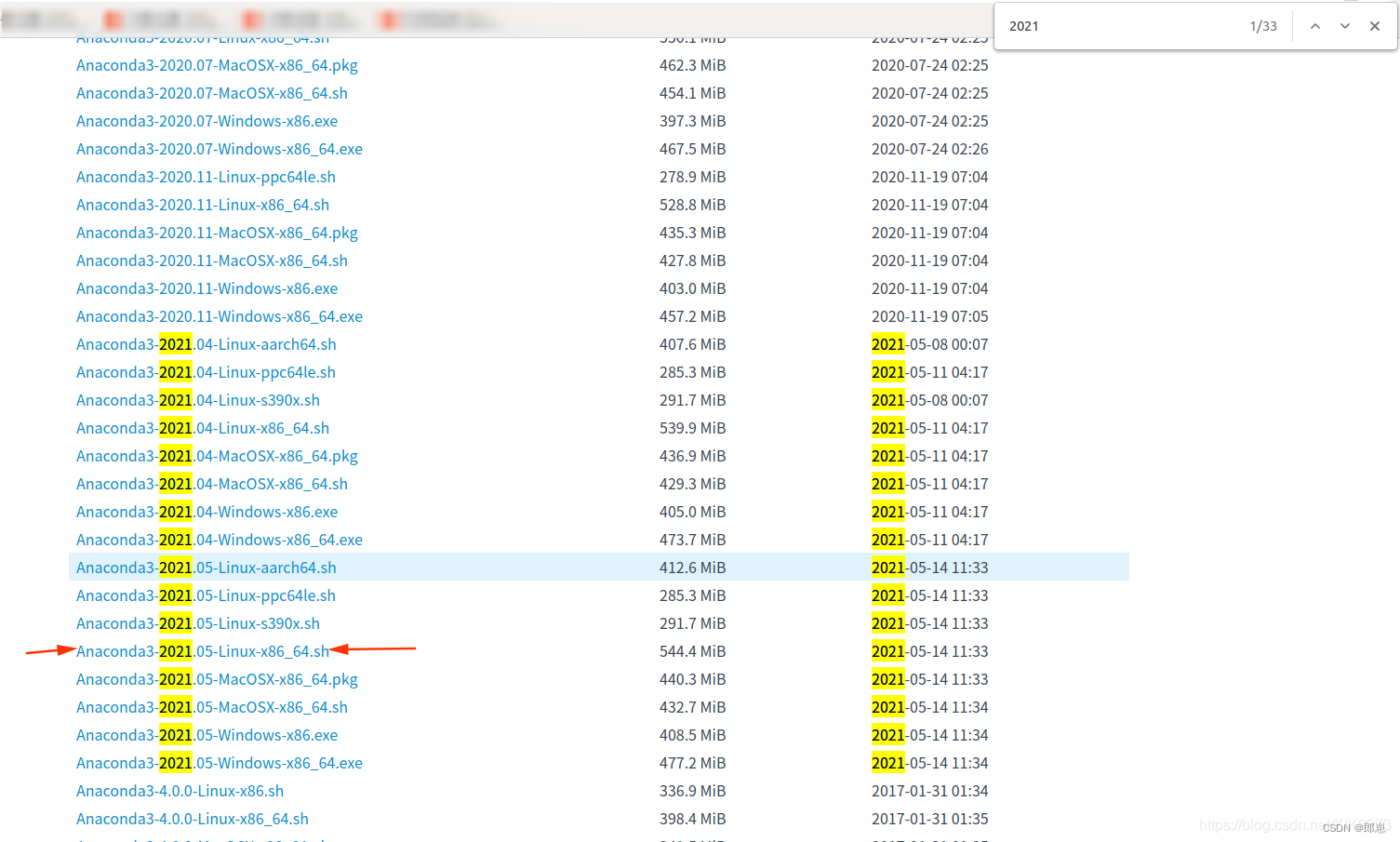Open Anaconda3-2021.05-Windows-x86.exe link
The width and height of the screenshot is (1400, 842).
pyautogui.click(x=207, y=735)
